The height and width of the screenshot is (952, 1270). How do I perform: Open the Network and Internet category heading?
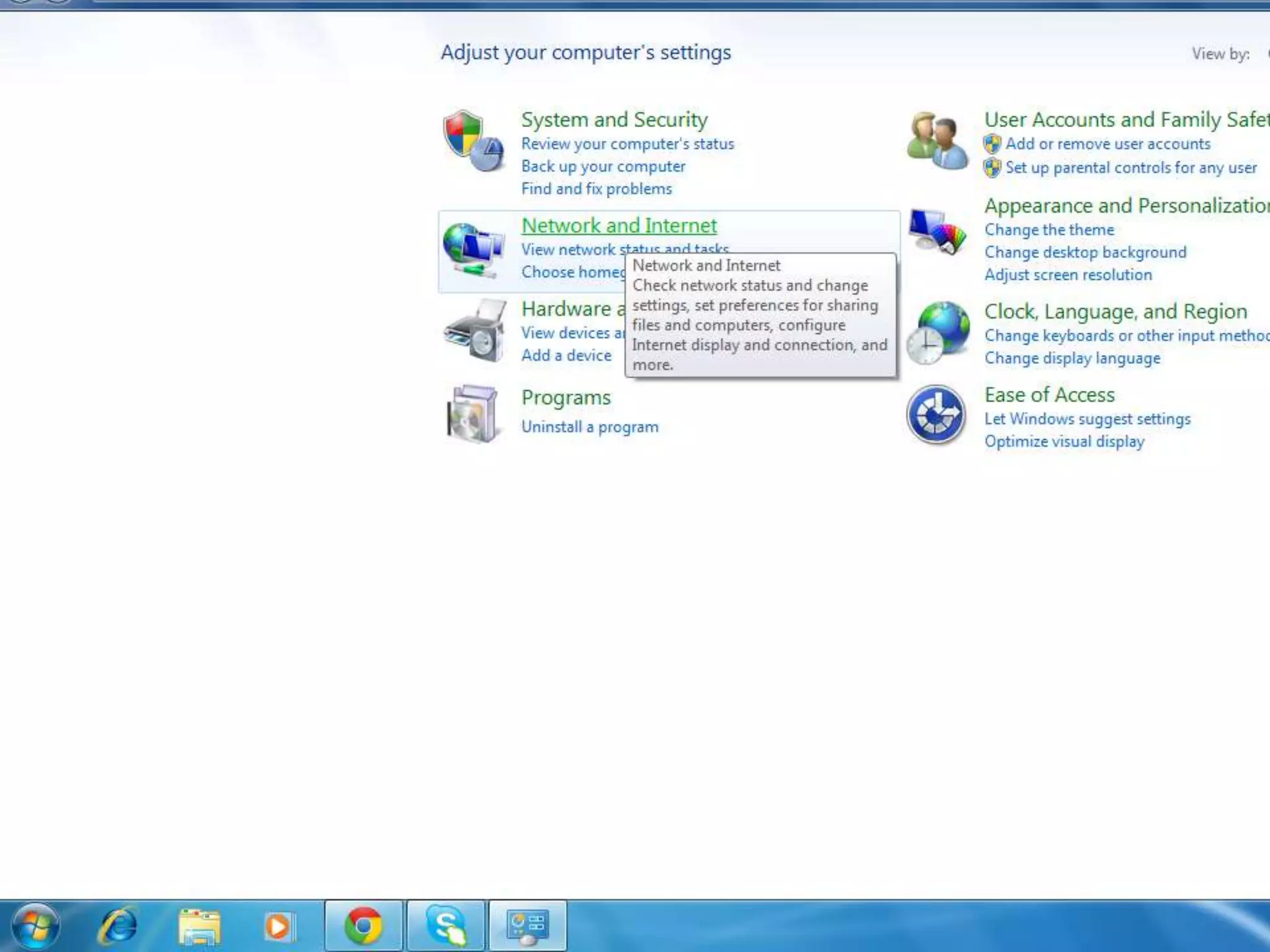[x=619, y=226]
